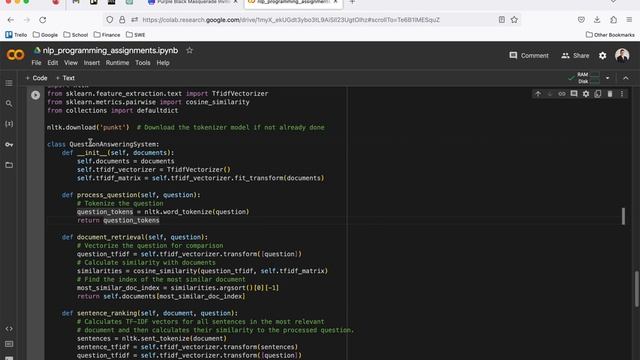Open the Help menu
This screenshot has height=360, width=640.
tap(163, 63)
